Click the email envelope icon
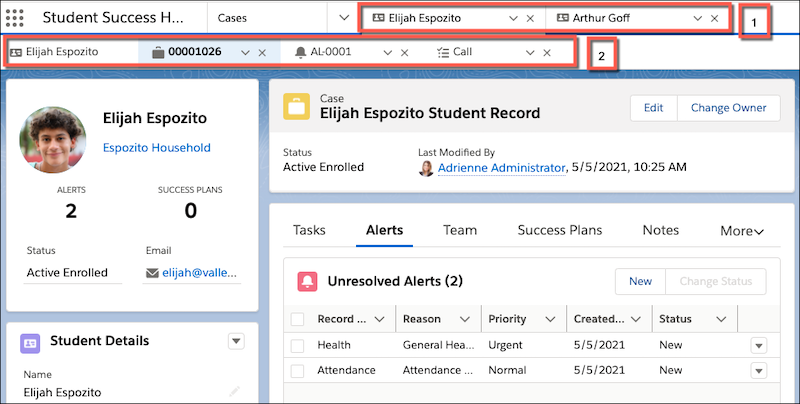Viewport: 800px width, 404px height. 152,273
